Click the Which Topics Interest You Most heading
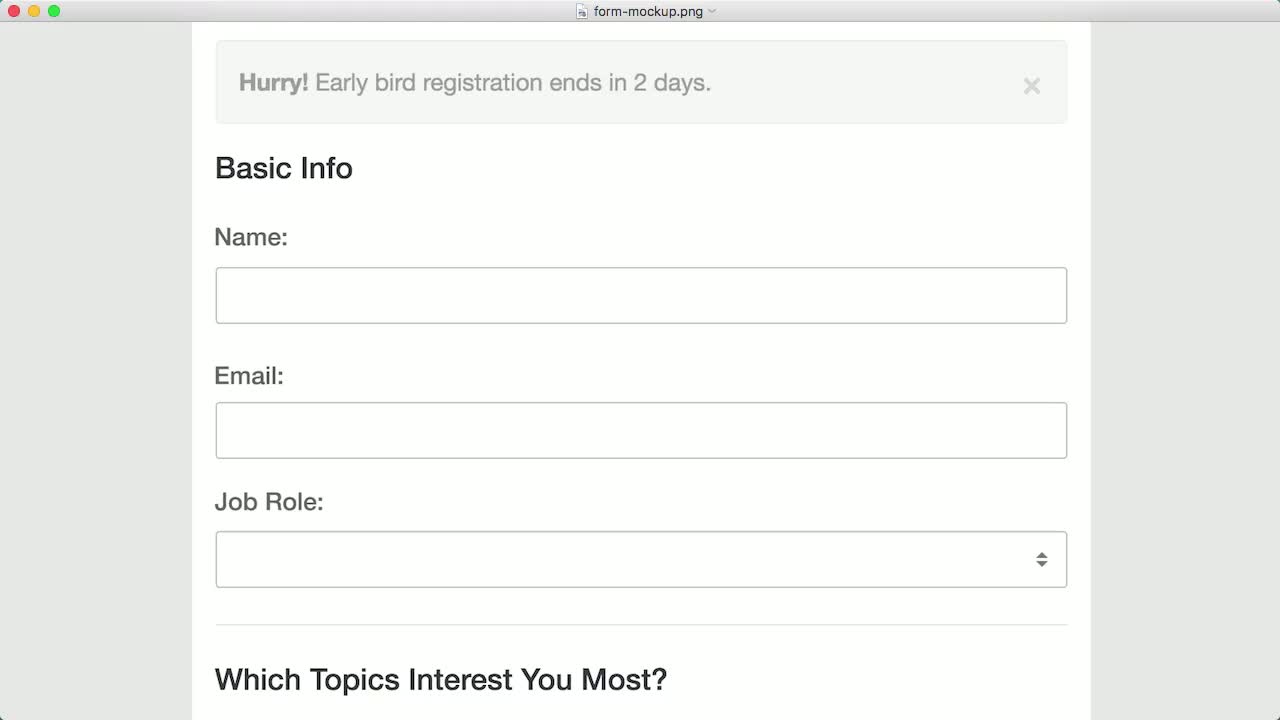The height and width of the screenshot is (720, 1280). click(x=440, y=679)
